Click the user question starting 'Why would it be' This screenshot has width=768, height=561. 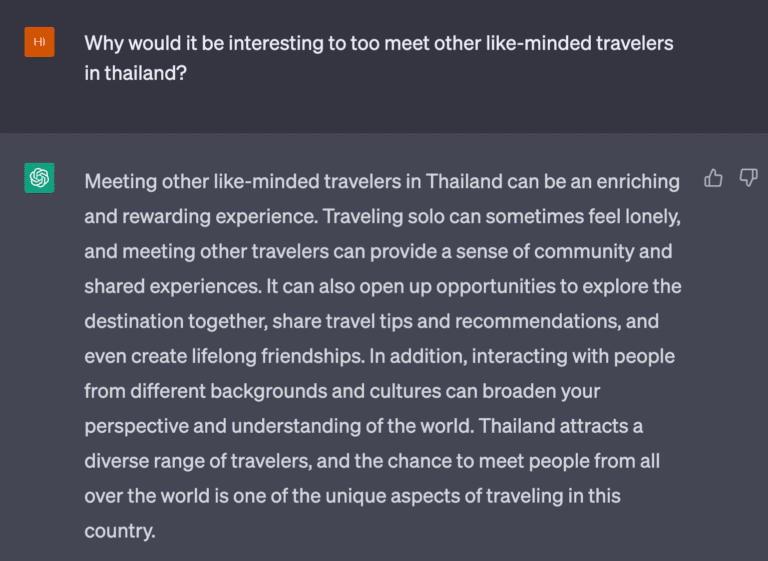click(379, 58)
